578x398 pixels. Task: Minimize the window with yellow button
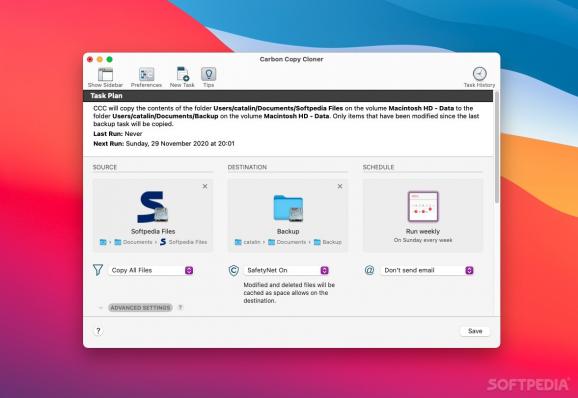[x=100, y=59]
